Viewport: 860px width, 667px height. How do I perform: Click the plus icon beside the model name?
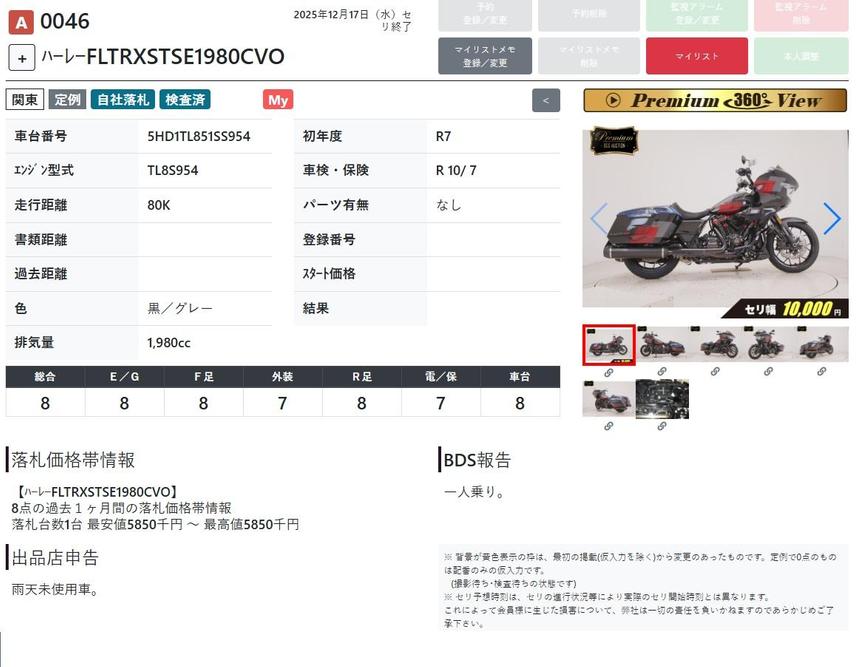(x=22, y=57)
